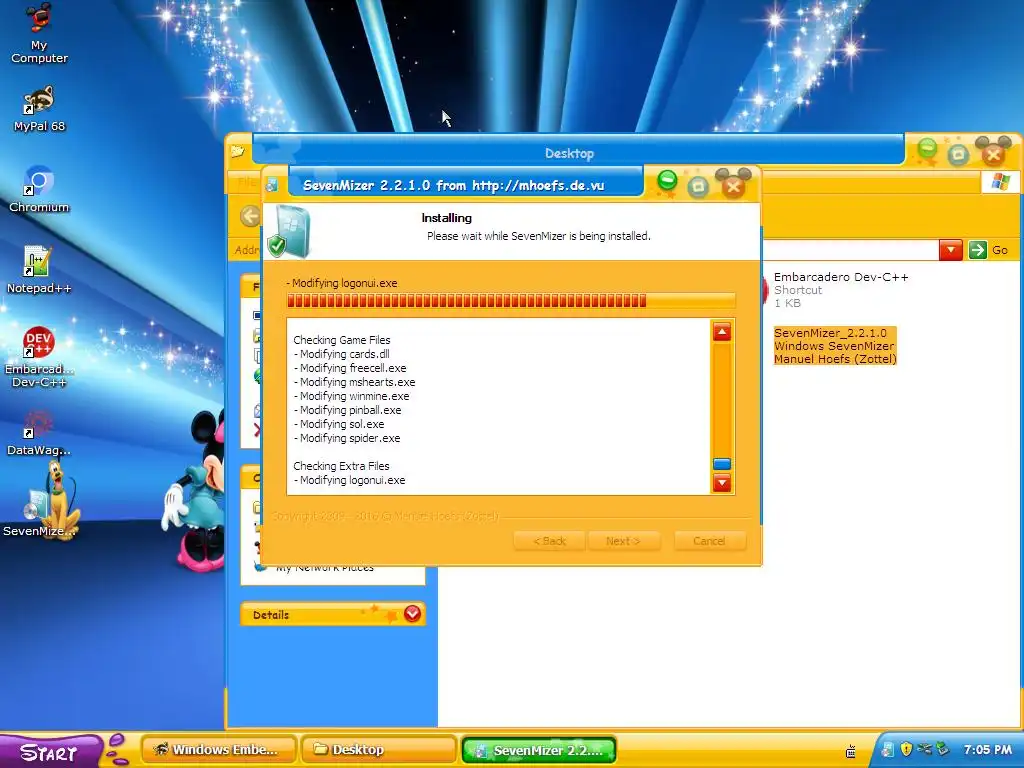Click 'Modifying spider.exe' log entry
Image resolution: width=1024 pixels, height=768 pixels.
[347, 438]
